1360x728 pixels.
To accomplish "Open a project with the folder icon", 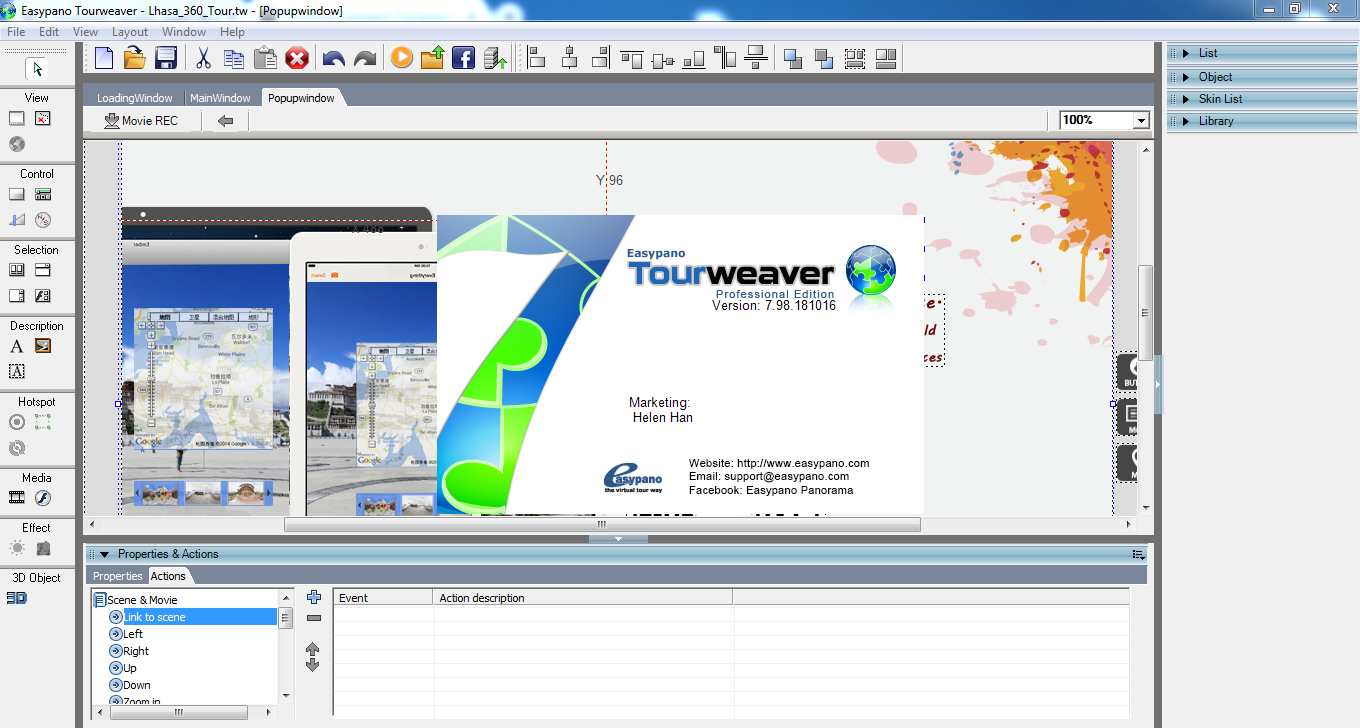I will pyautogui.click(x=135, y=58).
